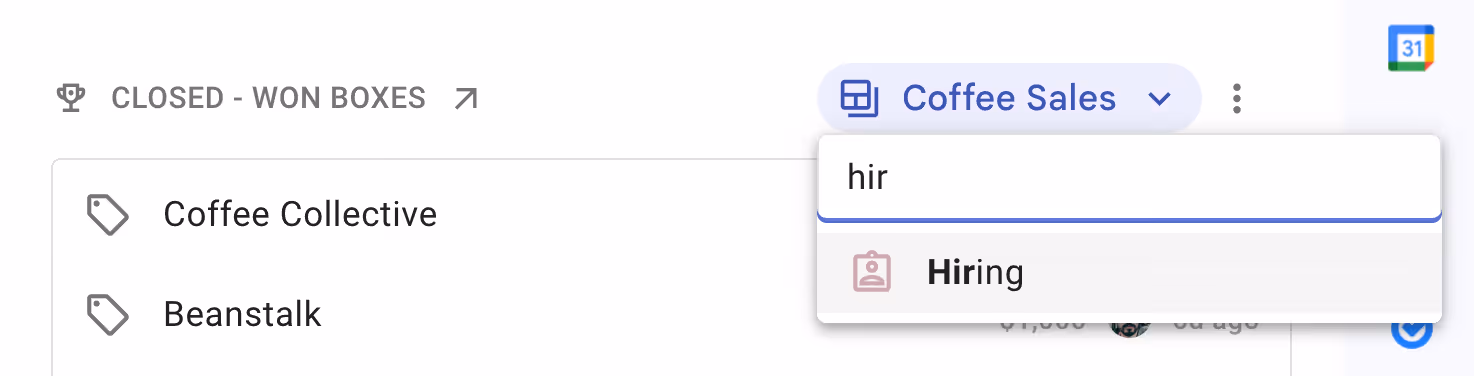The width and height of the screenshot is (1474, 376).
Task: Click the assignee avatar on the Beanstalk row
Action: (x=1130, y=327)
